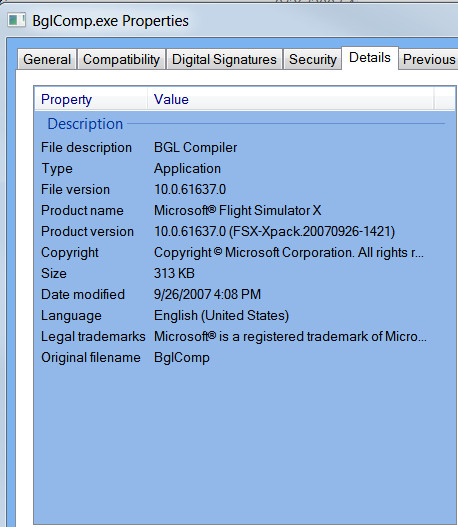The width and height of the screenshot is (458, 527).
Task: Open the Digital Signatures tab
Action: 224,59
